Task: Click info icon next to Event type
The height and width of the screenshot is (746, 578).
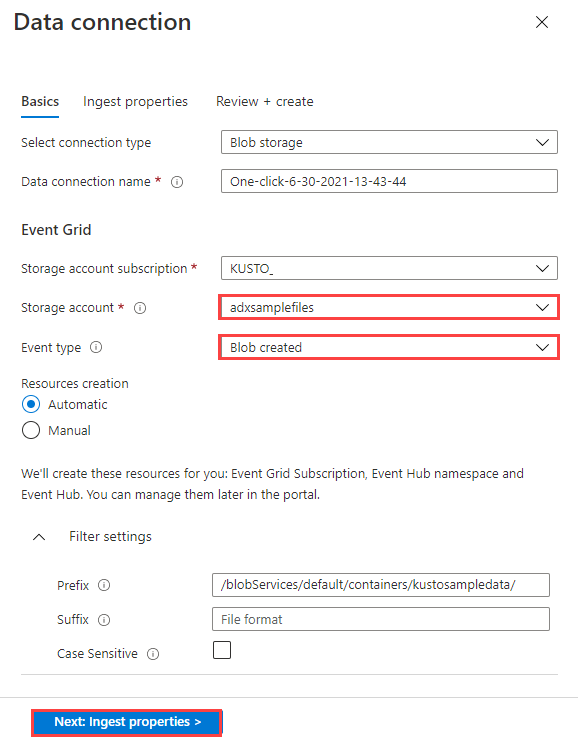Action: click(96, 347)
